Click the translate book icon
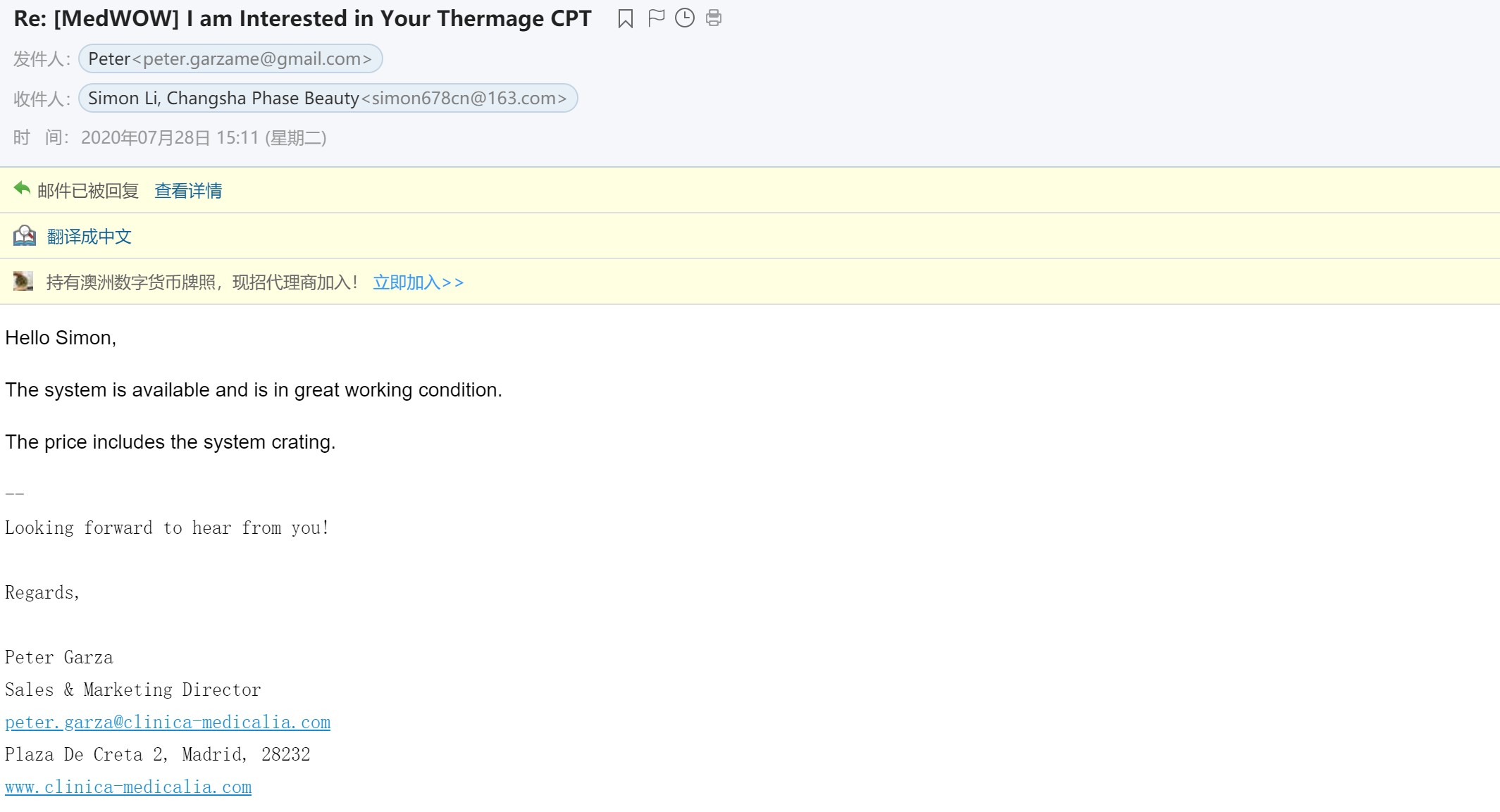Screen dimensions: 1500x812 [x=24, y=235]
